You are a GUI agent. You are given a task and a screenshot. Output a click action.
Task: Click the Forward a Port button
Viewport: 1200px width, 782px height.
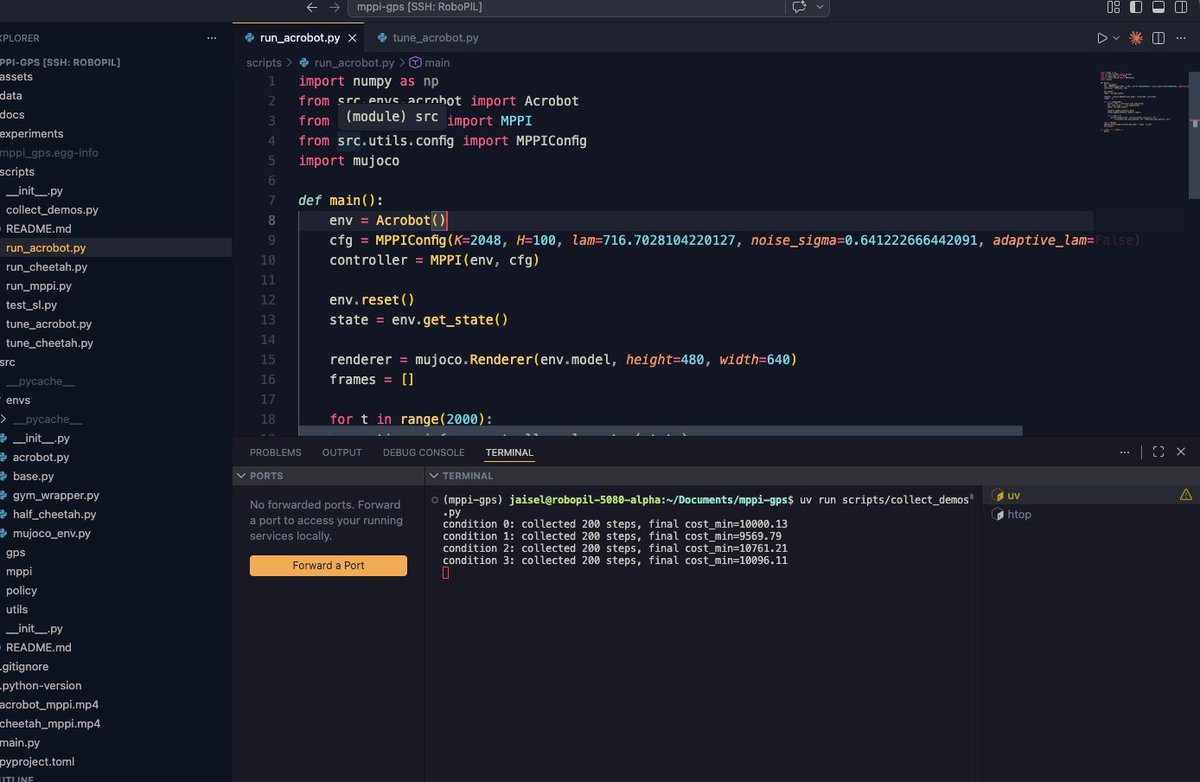coord(328,565)
